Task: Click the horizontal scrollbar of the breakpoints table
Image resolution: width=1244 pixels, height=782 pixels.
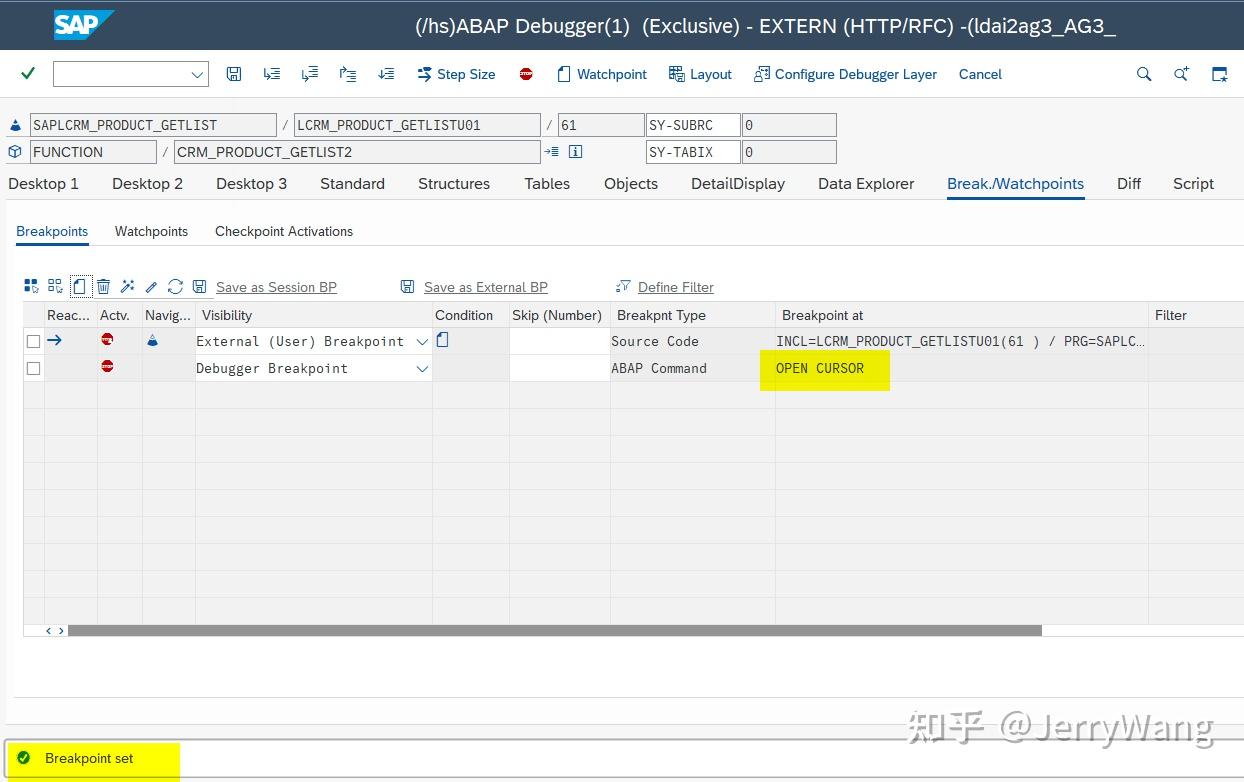Action: 555,631
